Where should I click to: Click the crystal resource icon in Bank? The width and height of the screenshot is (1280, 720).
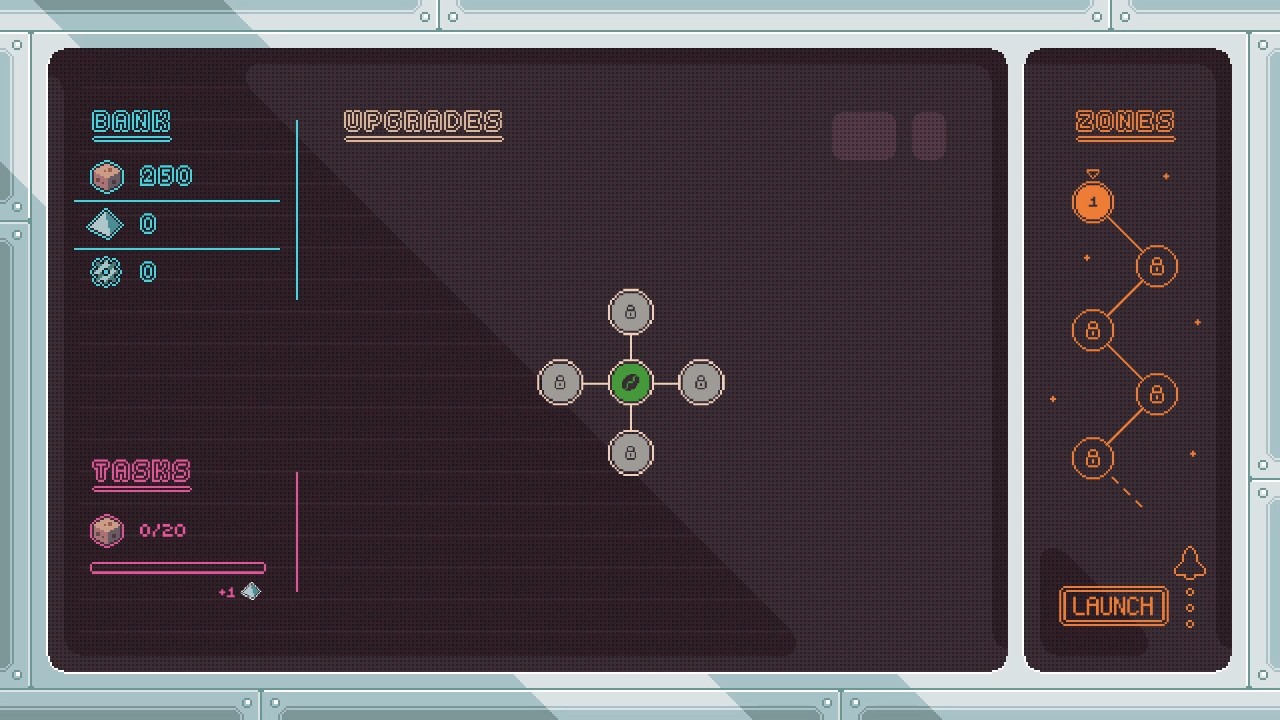[106, 225]
